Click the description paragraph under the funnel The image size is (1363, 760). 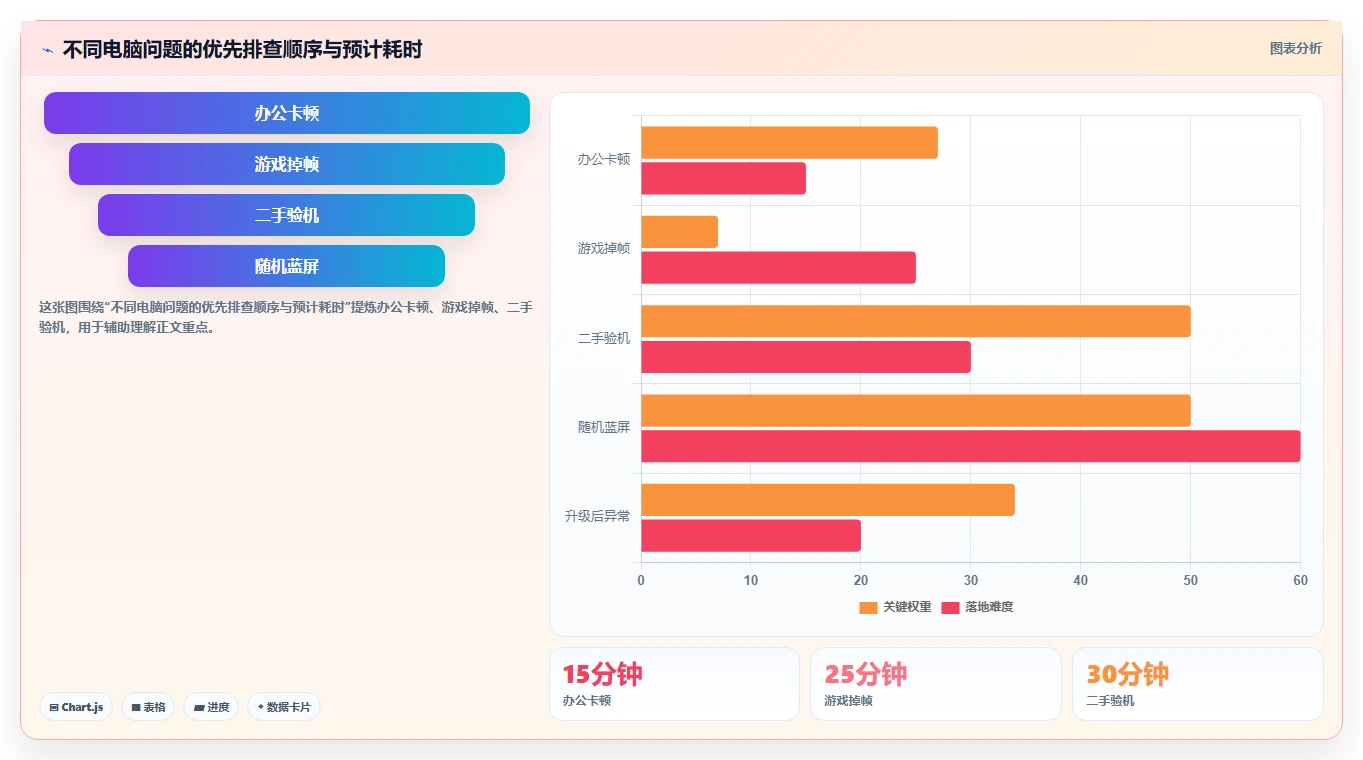click(x=286, y=317)
